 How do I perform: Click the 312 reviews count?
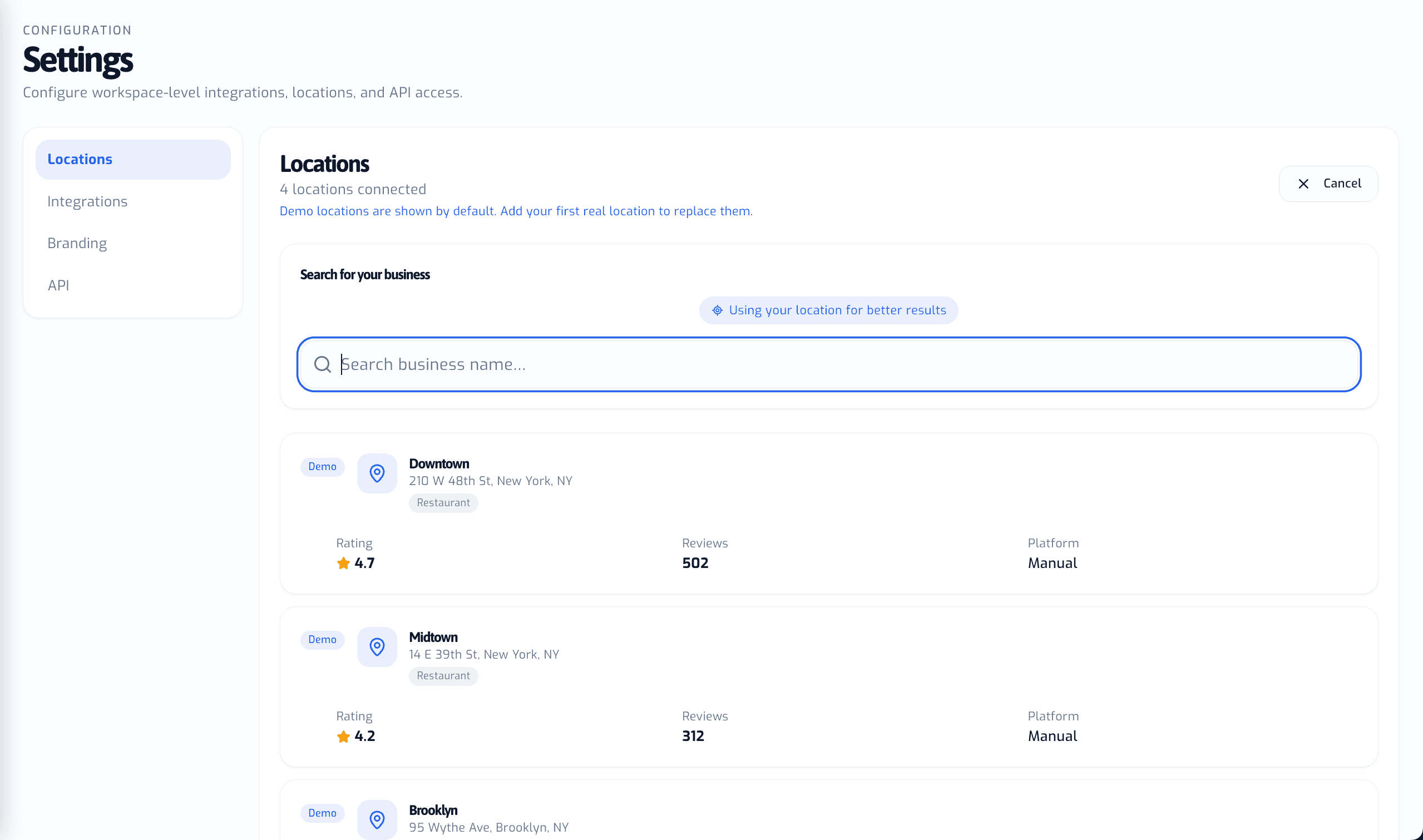tap(693, 737)
